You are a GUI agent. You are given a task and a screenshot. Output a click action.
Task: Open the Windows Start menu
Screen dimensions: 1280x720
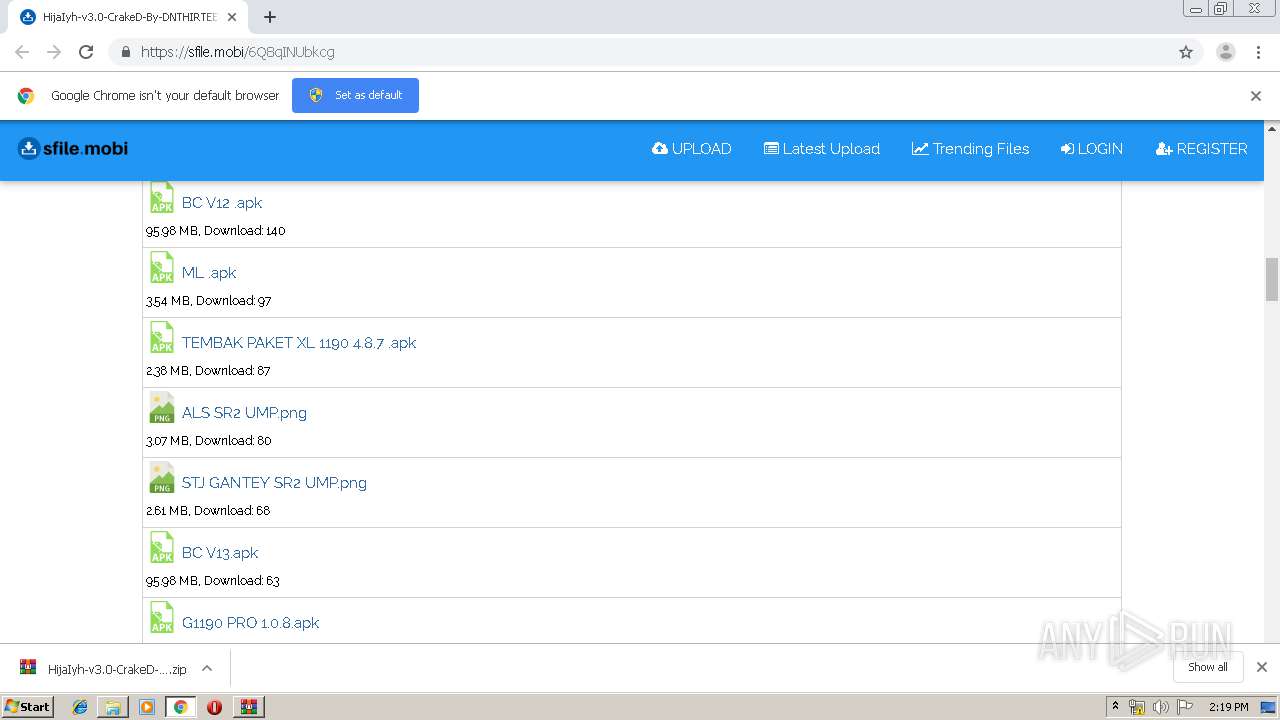[x=27, y=707]
